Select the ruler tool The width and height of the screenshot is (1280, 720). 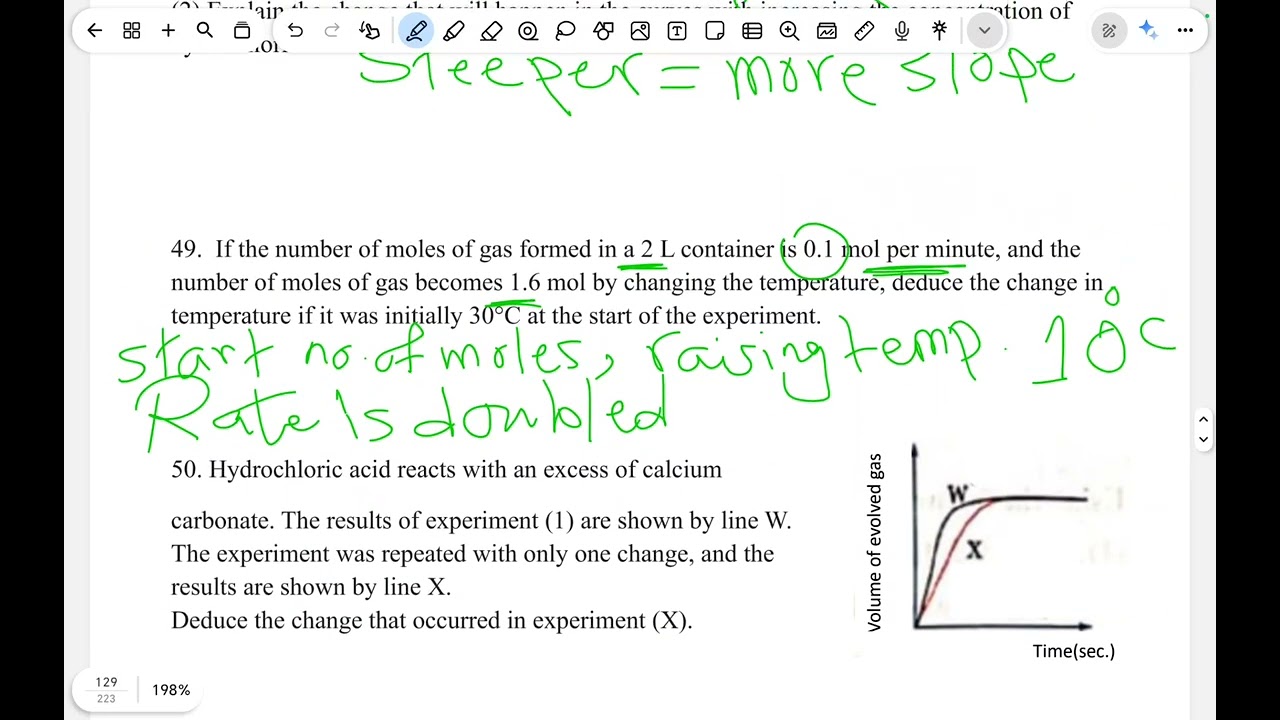point(864,31)
